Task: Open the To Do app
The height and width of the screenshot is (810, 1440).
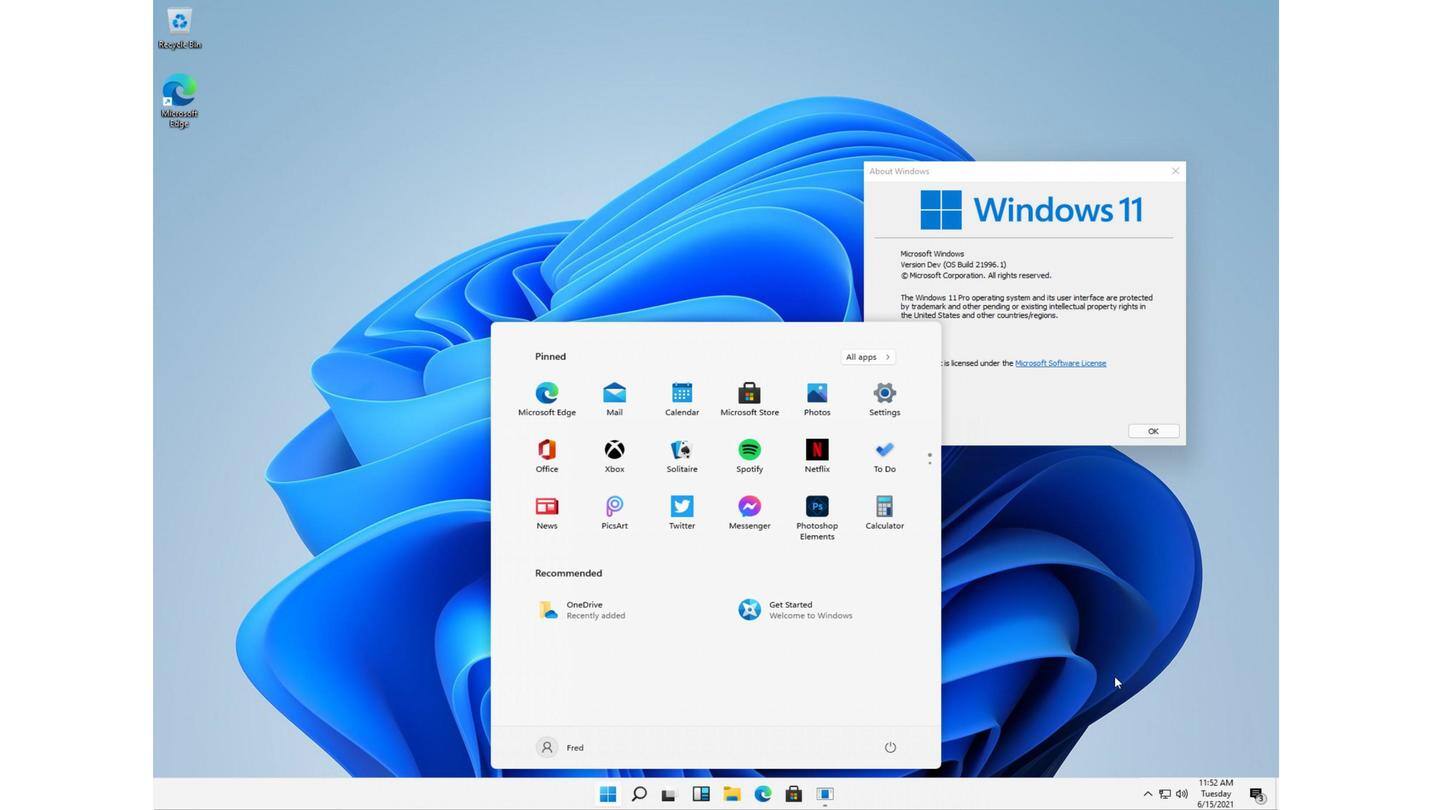Action: [884, 456]
